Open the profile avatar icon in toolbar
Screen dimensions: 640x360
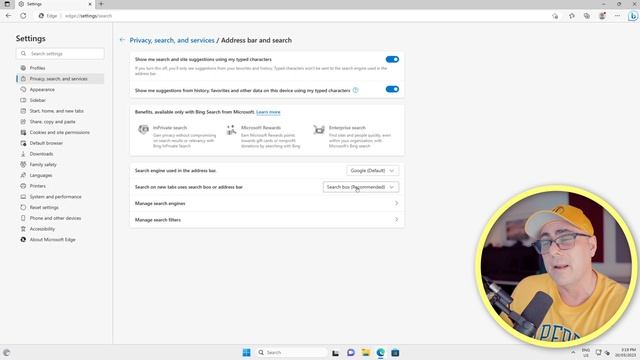click(x=602, y=16)
